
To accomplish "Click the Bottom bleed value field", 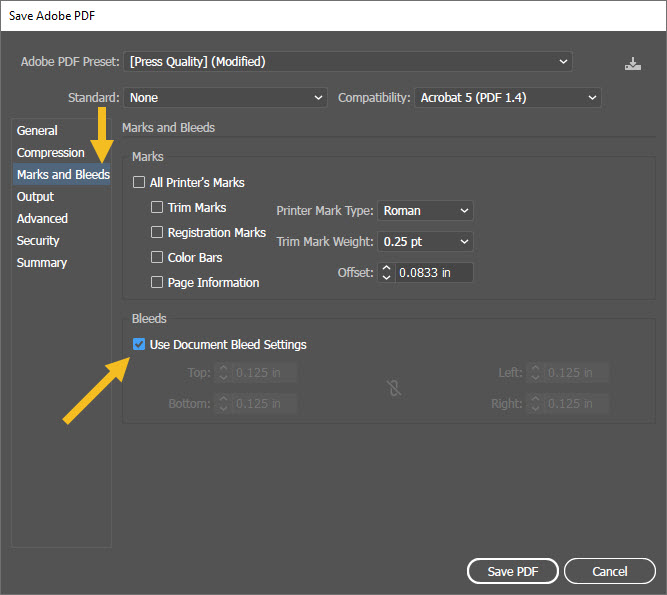I will coord(265,404).
